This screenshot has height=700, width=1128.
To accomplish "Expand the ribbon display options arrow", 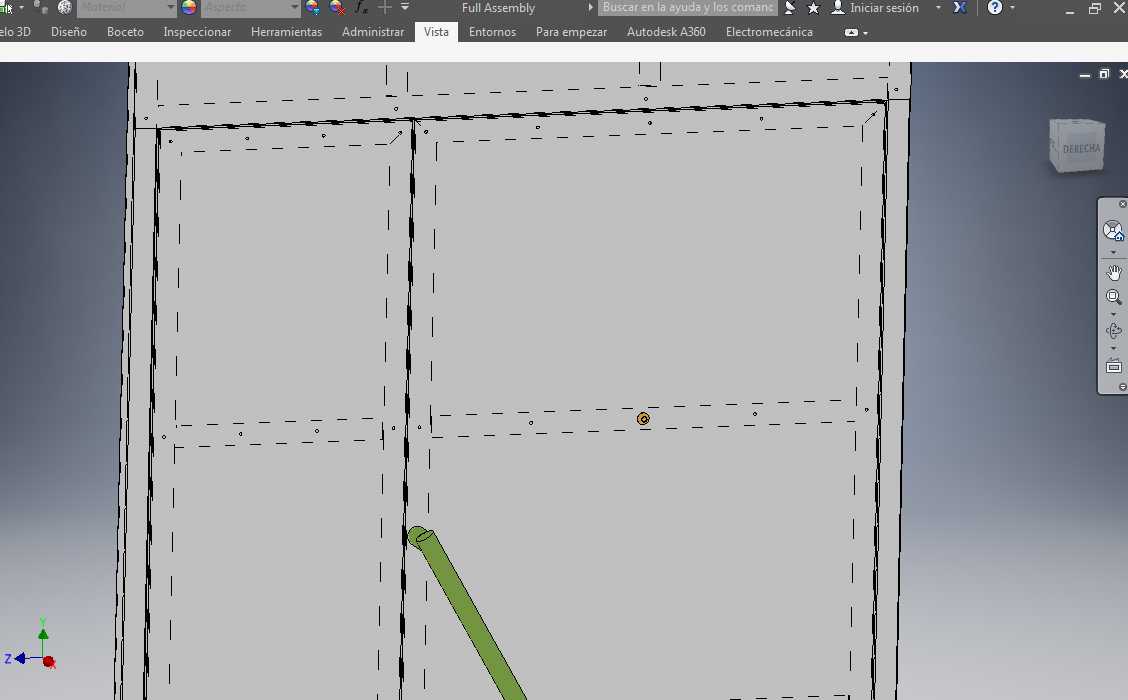I will (x=865, y=33).
